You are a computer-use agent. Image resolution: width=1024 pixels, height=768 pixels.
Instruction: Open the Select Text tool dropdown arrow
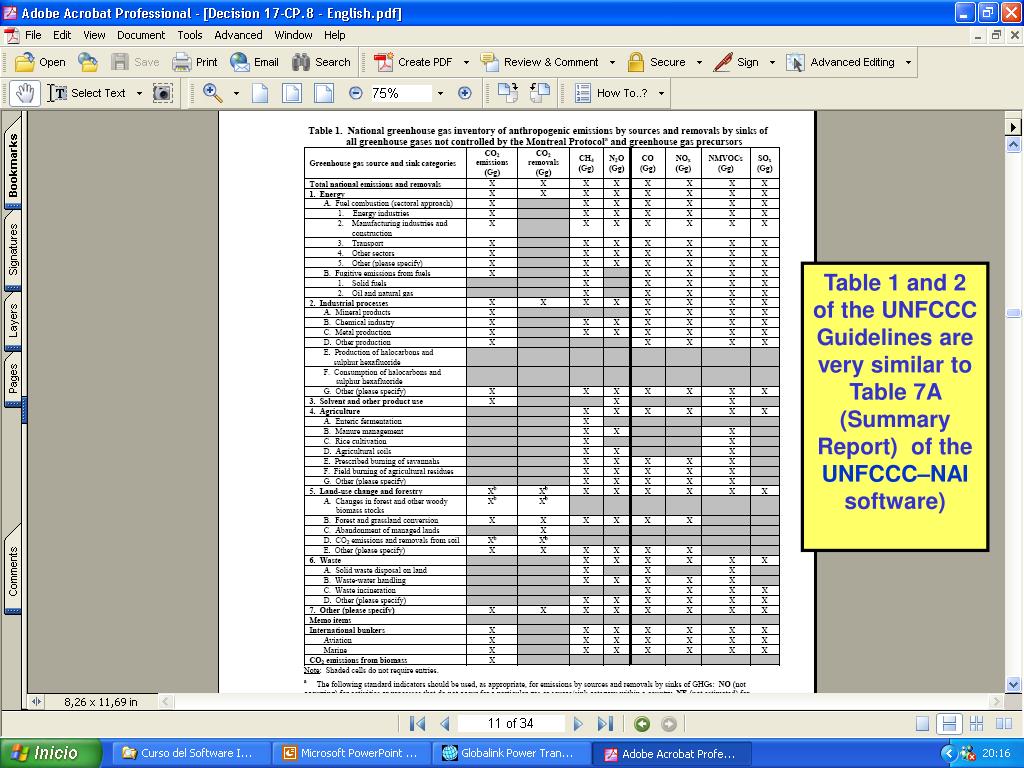tap(139, 94)
